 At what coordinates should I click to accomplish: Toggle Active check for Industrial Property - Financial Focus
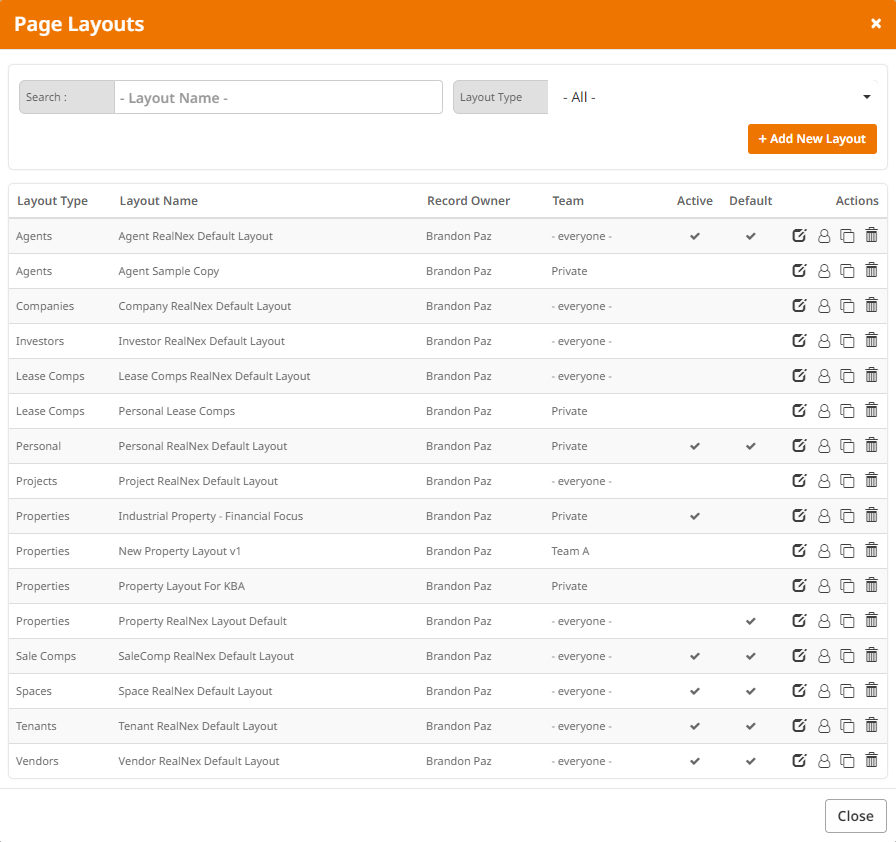tap(695, 516)
